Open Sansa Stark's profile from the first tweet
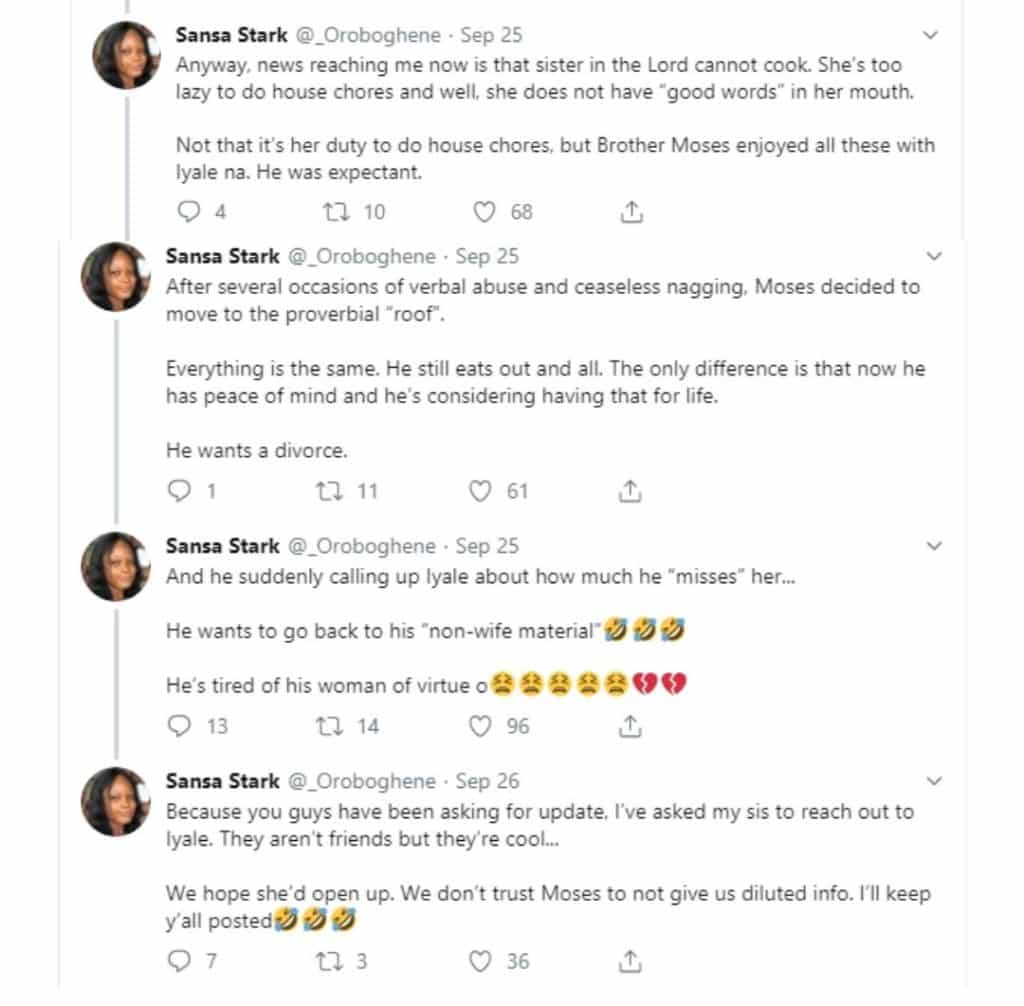1024x1006 pixels. coord(231,35)
